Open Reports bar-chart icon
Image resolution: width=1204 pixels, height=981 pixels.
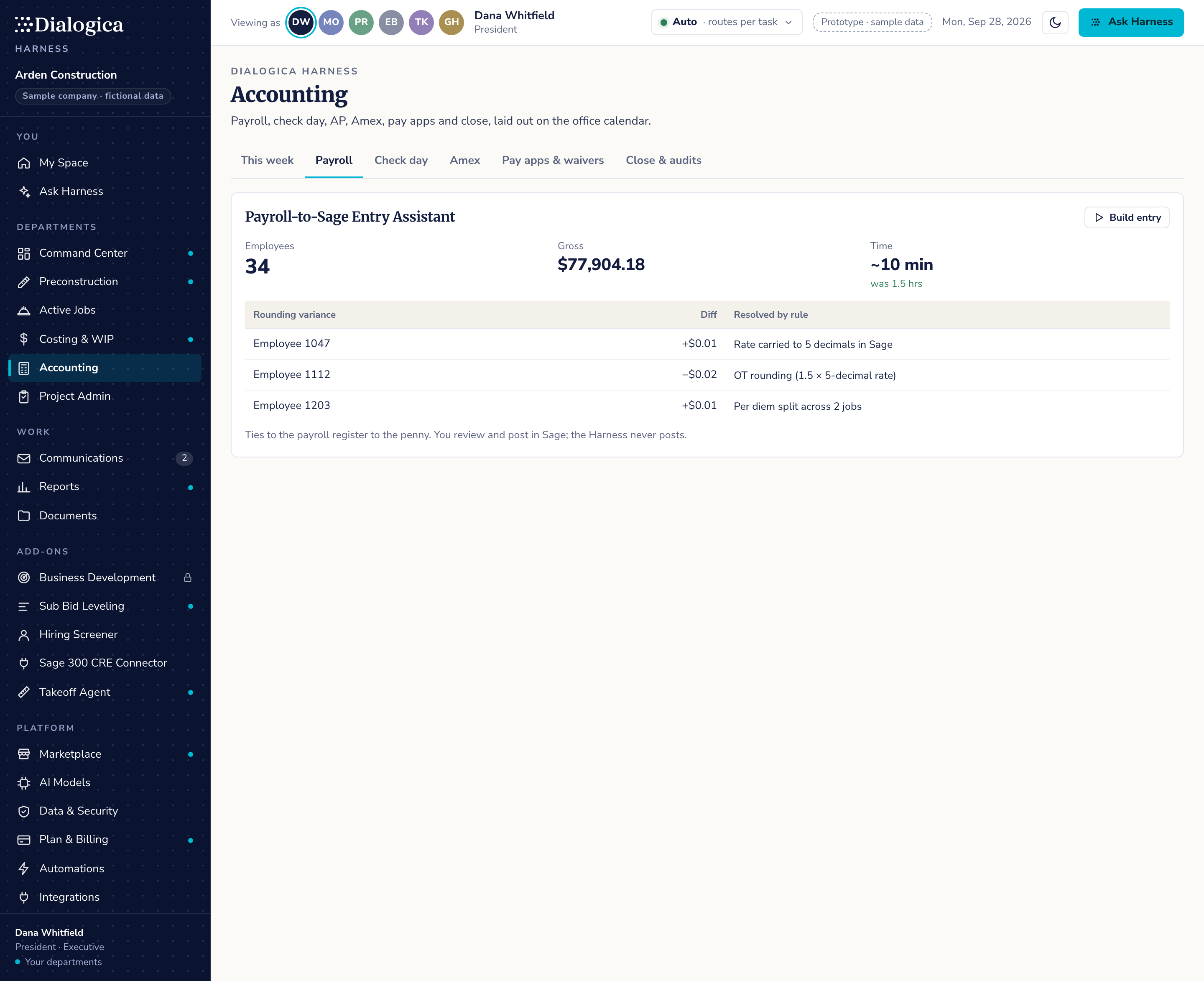click(x=24, y=487)
